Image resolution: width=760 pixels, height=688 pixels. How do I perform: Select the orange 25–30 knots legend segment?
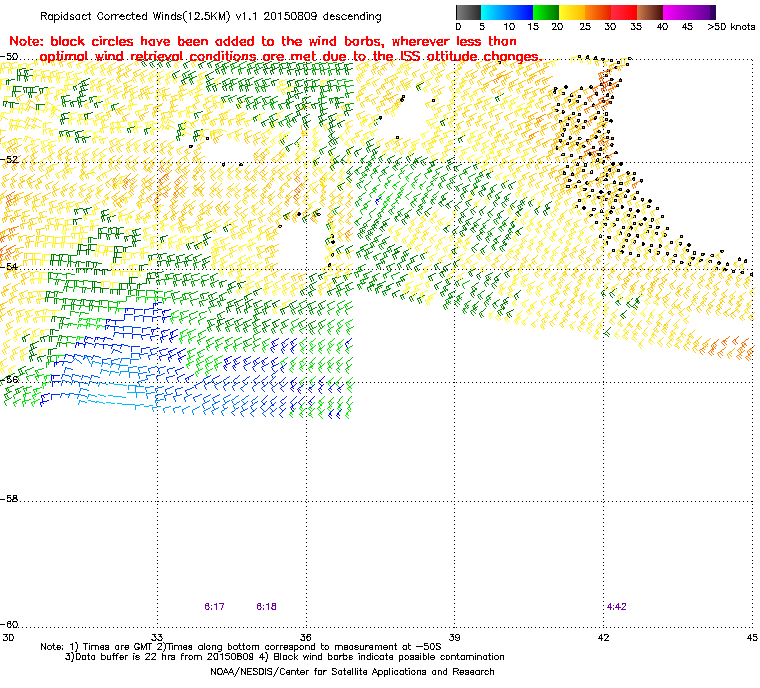click(598, 12)
